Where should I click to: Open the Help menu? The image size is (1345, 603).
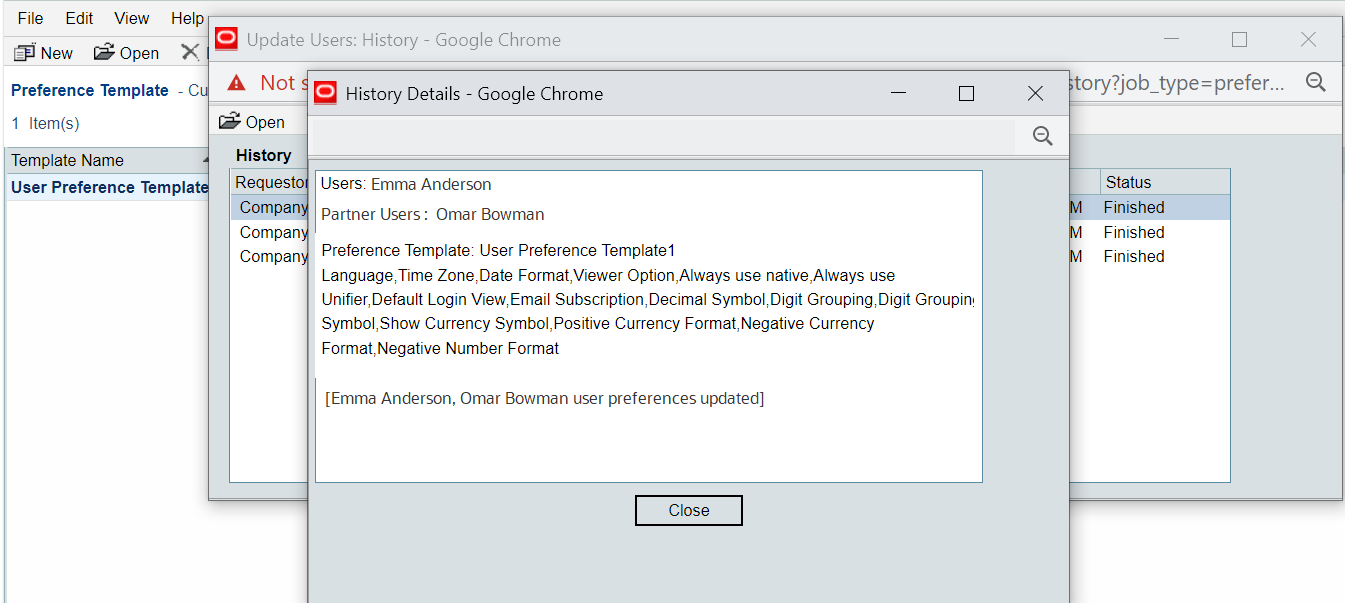[x=187, y=18]
